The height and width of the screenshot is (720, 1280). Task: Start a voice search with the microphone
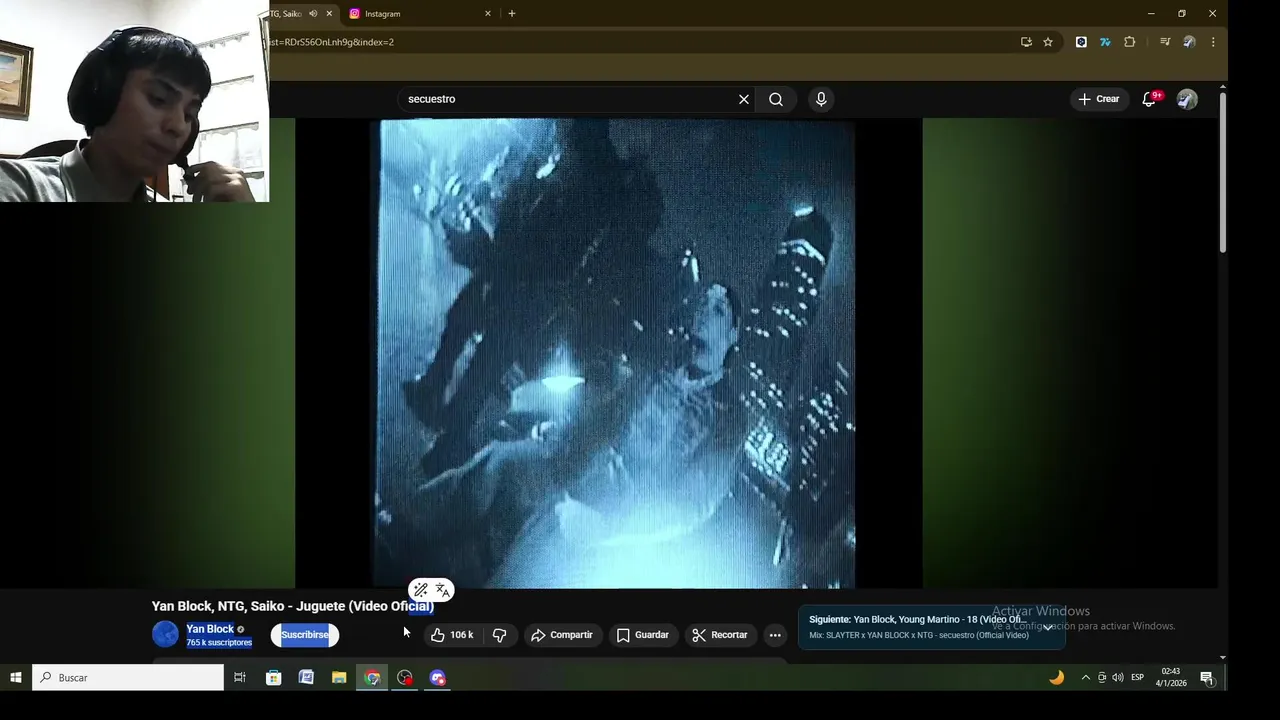[x=821, y=99]
